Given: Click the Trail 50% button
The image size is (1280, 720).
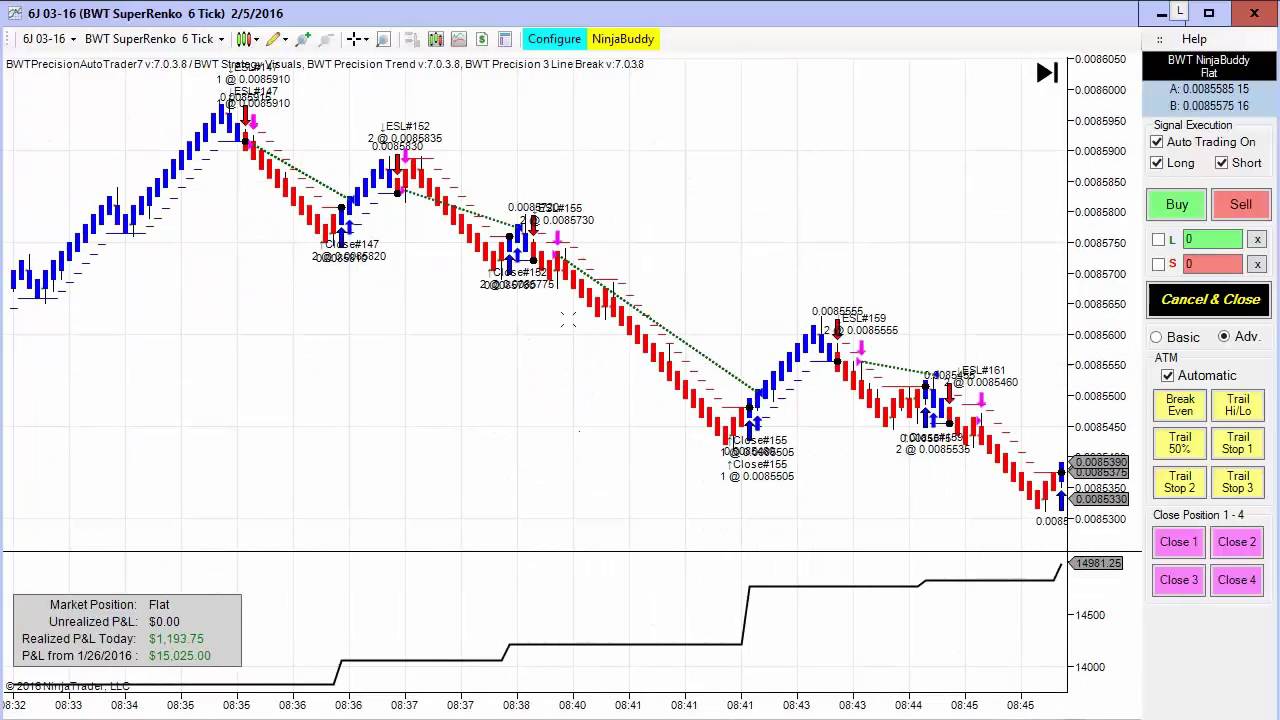Looking at the screenshot, I should 1180,443.
